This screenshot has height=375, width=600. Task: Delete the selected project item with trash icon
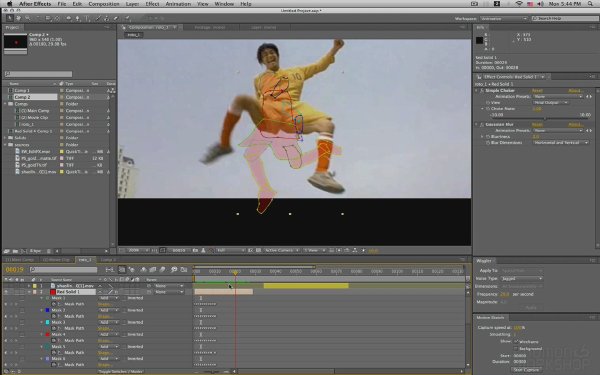[49, 251]
